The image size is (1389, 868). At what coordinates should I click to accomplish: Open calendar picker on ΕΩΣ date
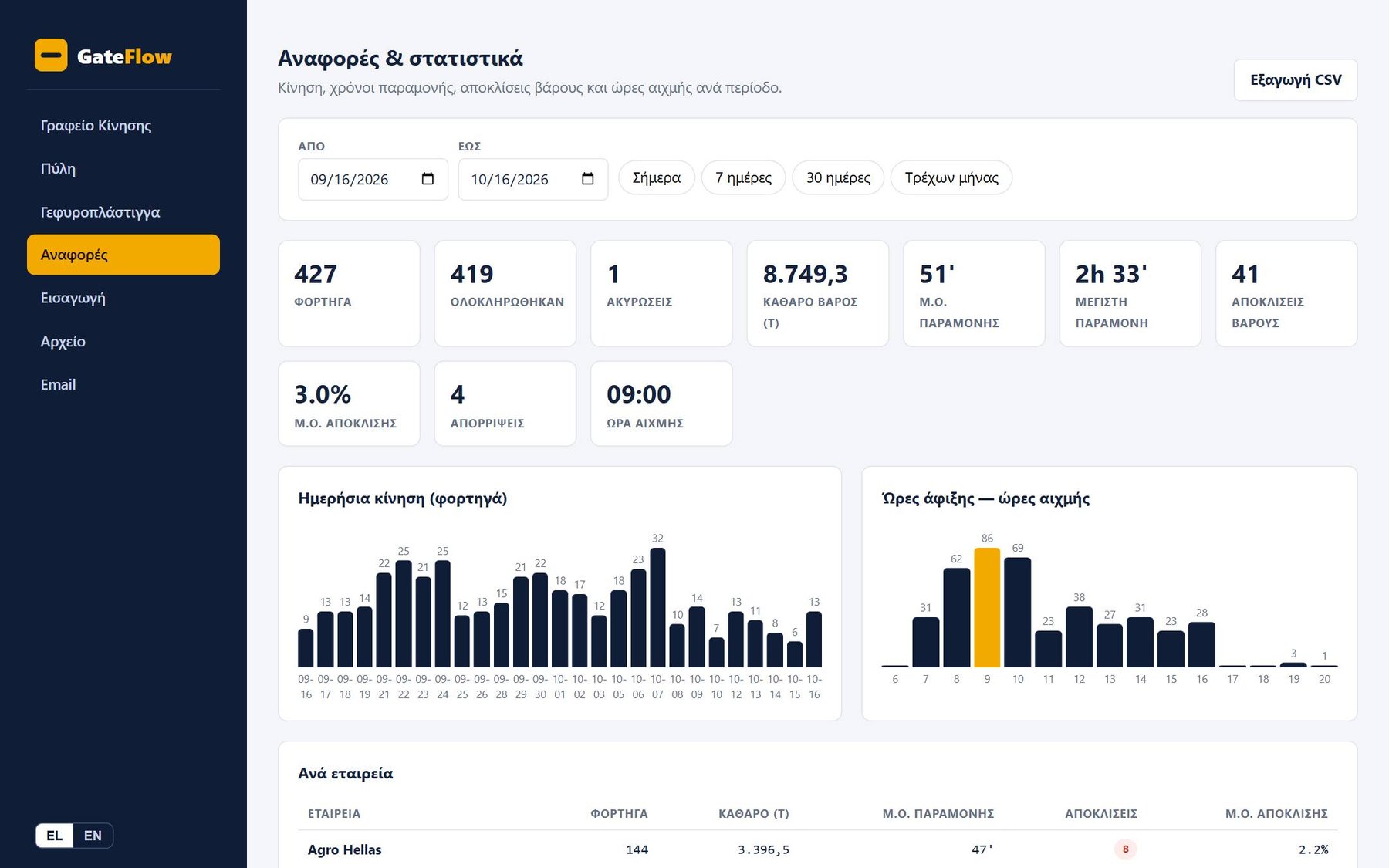point(587,179)
